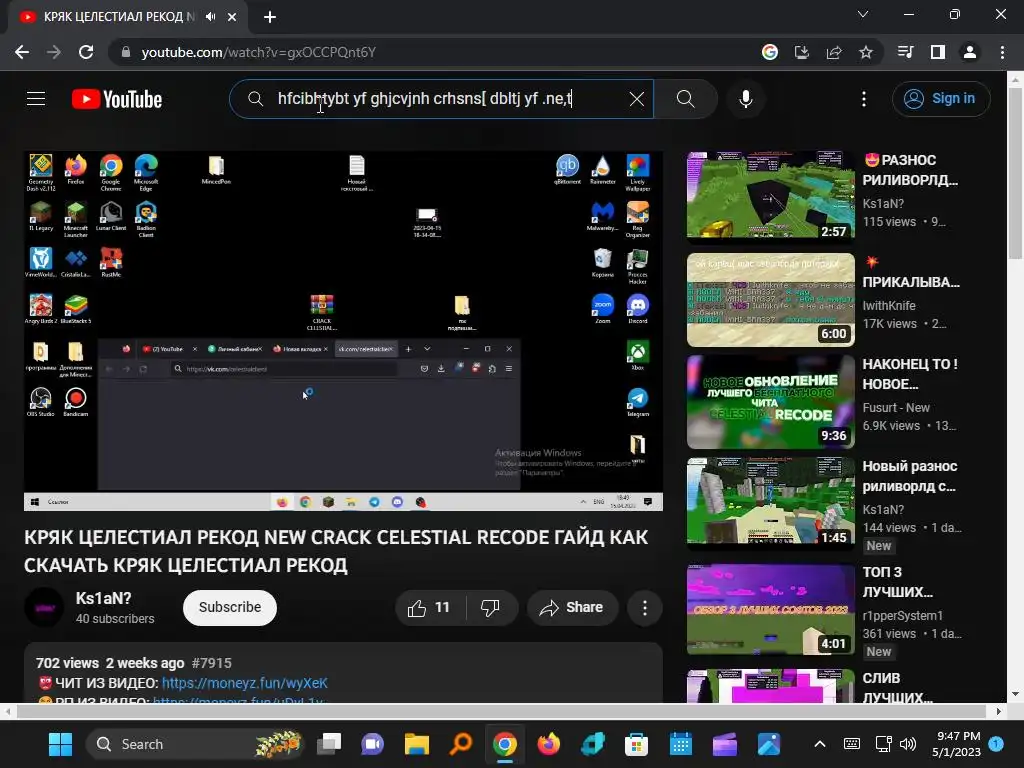The image size is (1024, 768).
Task: Open the Chrome profile avatar
Action: point(970,52)
